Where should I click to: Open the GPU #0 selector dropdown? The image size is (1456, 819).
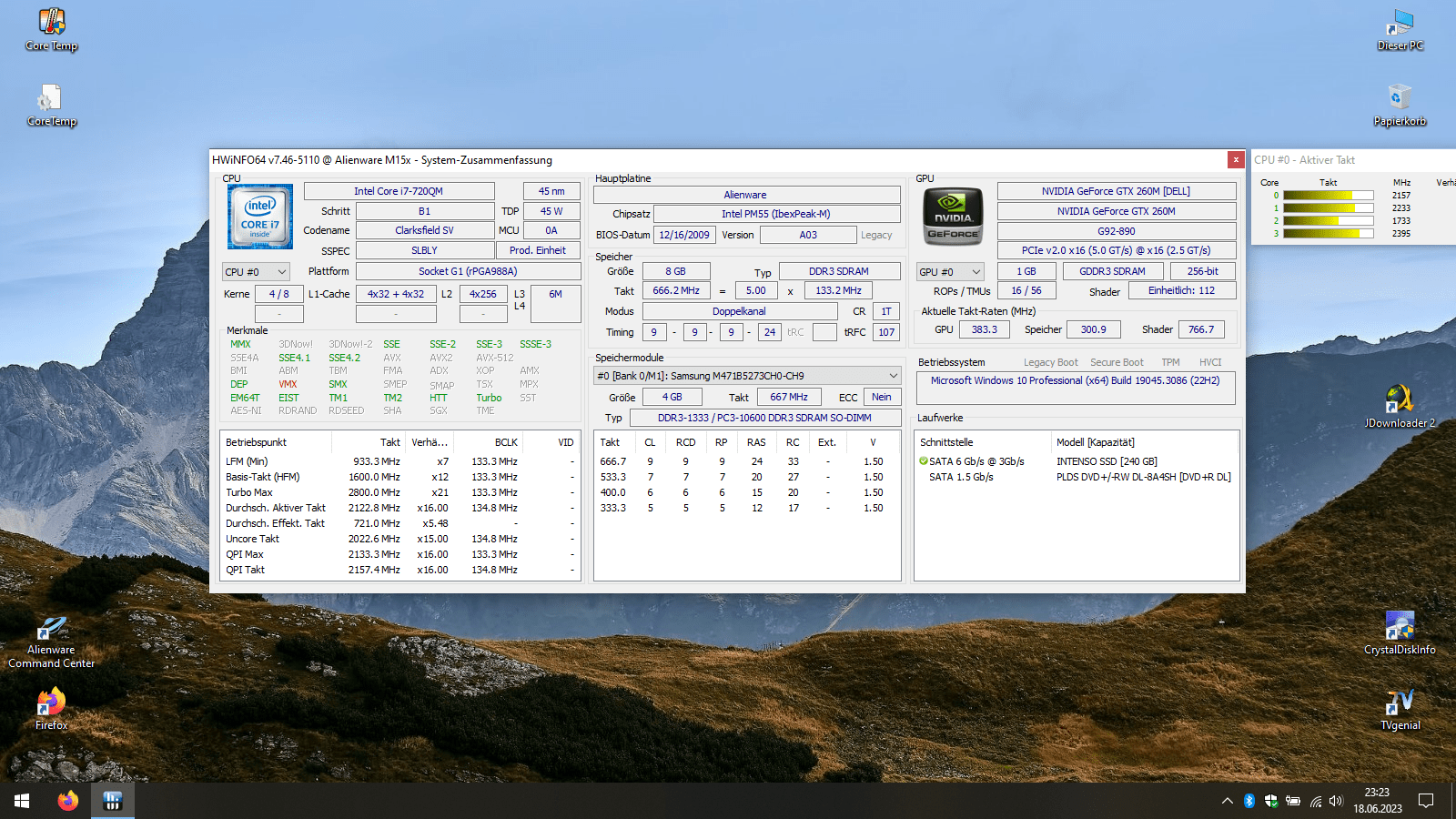950,271
